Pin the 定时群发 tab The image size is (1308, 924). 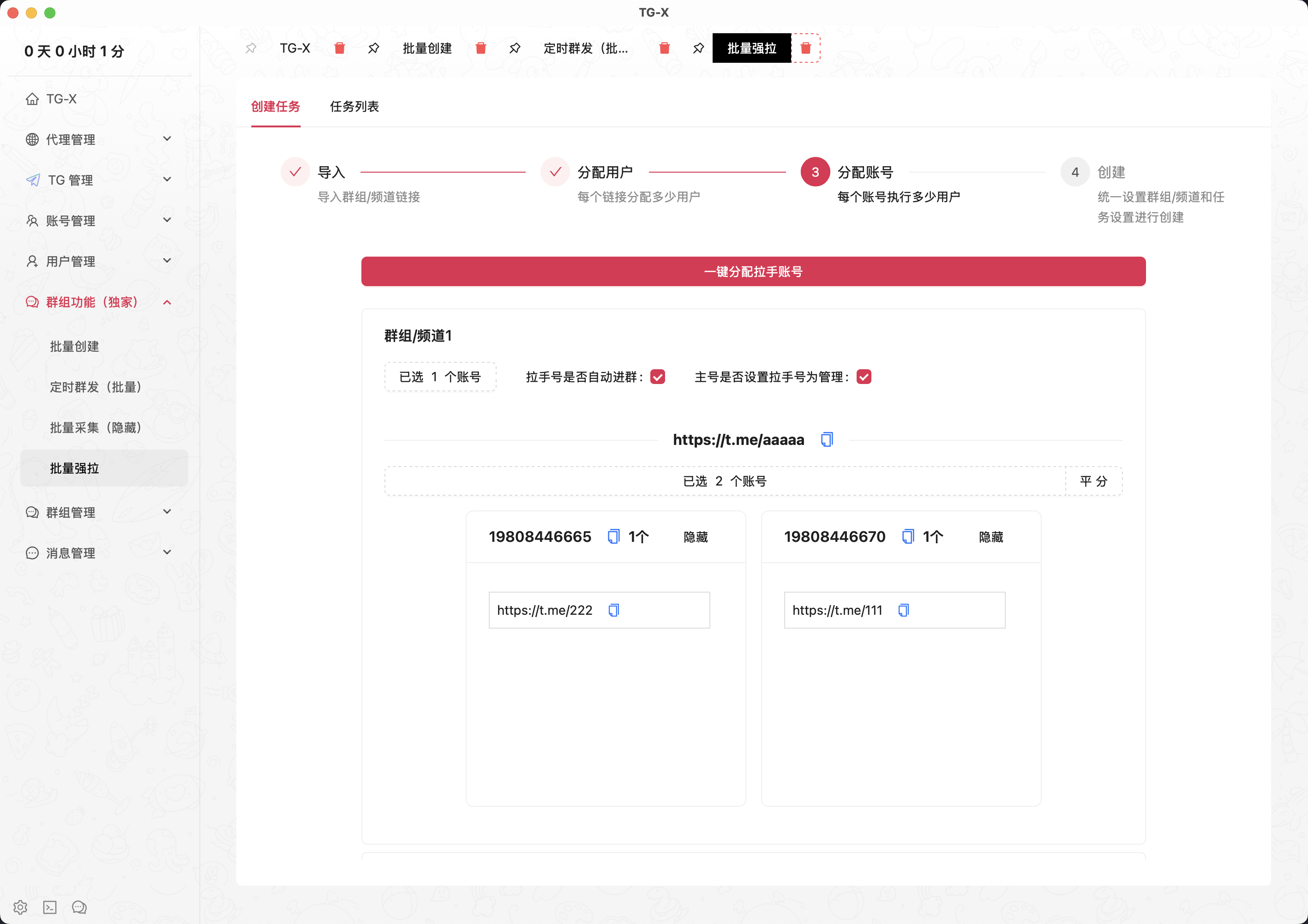(x=515, y=48)
